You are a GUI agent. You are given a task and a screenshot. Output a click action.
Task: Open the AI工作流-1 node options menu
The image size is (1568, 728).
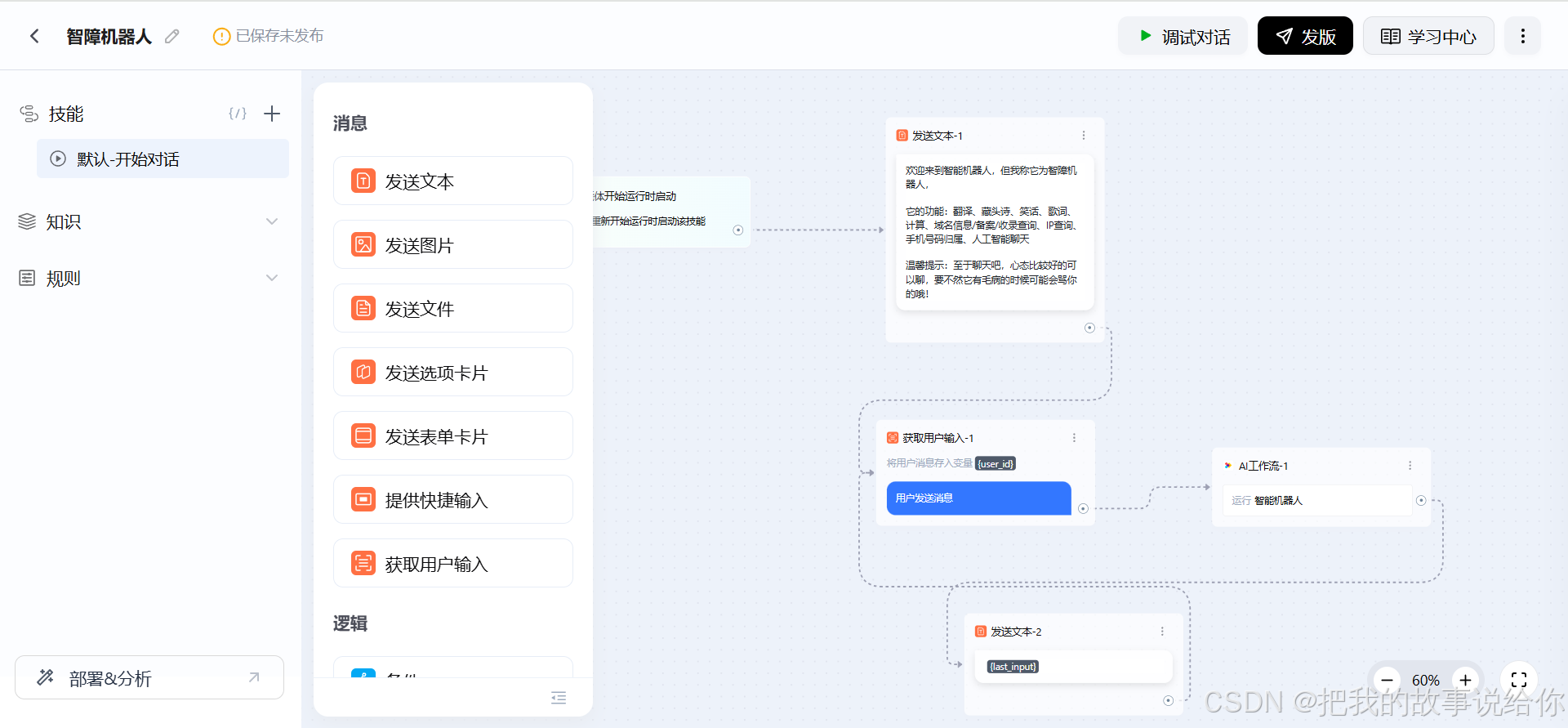tap(1410, 466)
